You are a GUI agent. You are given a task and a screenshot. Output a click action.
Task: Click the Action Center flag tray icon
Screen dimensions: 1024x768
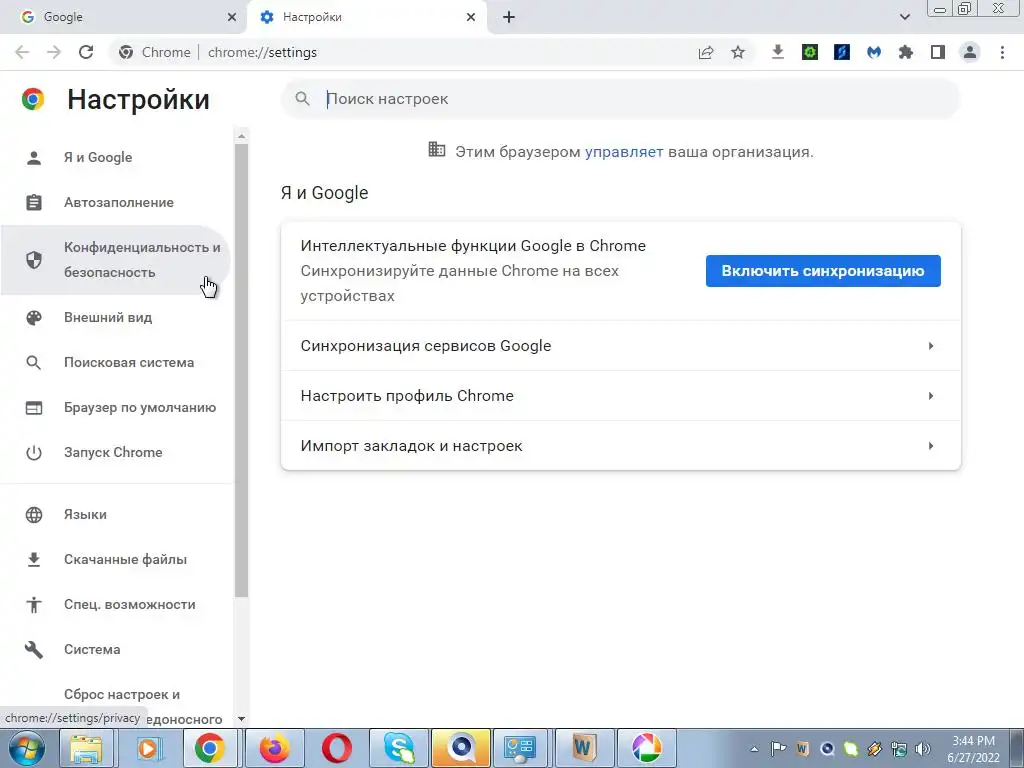click(778, 749)
